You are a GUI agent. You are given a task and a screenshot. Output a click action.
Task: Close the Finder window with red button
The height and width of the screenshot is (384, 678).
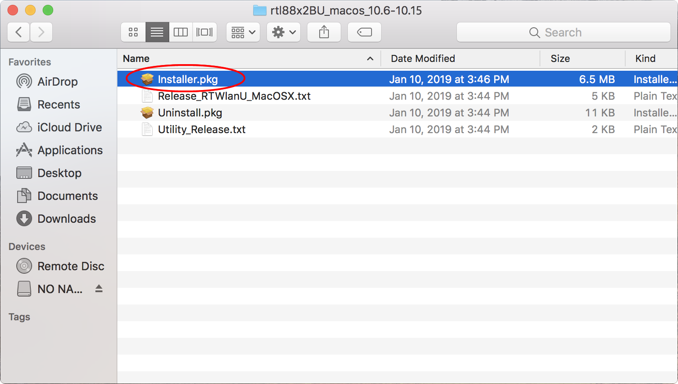13,10
